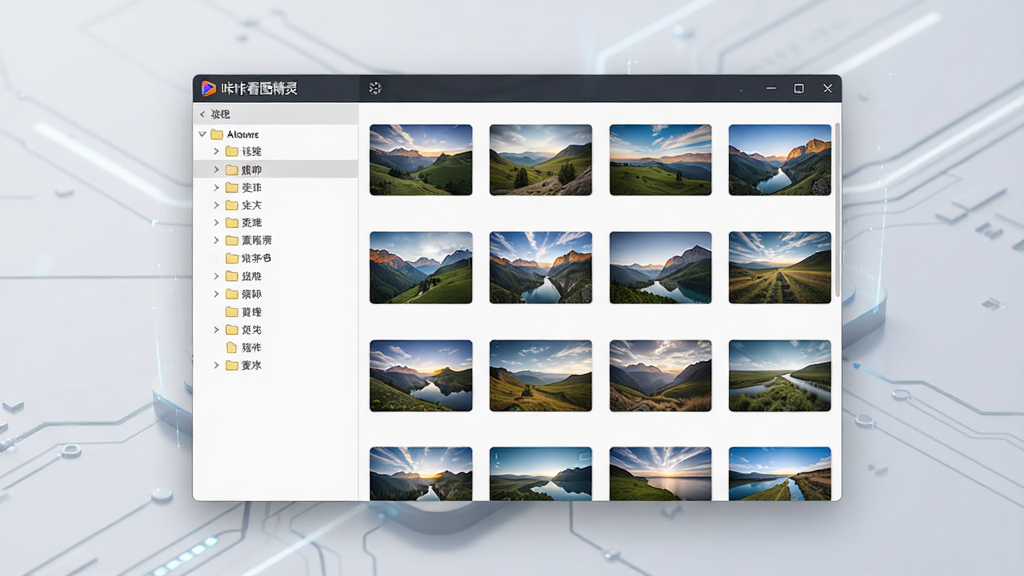Click the colorful app logo in title bar

coord(208,88)
